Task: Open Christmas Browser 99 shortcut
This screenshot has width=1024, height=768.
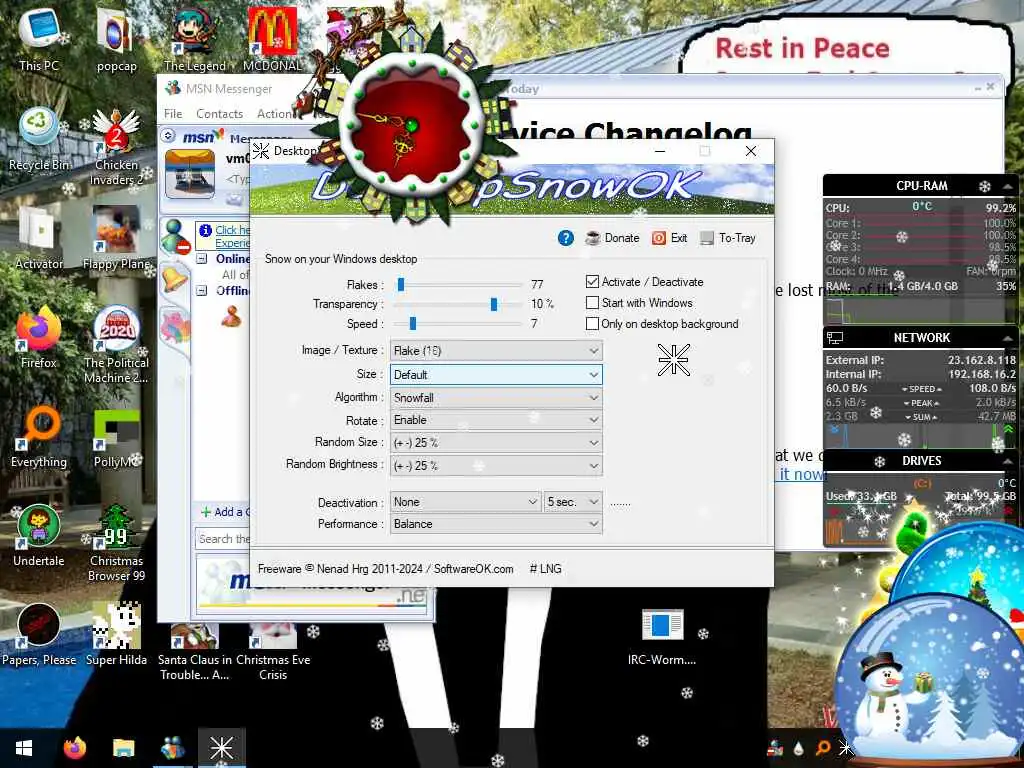Action: [x=116, y=543]
